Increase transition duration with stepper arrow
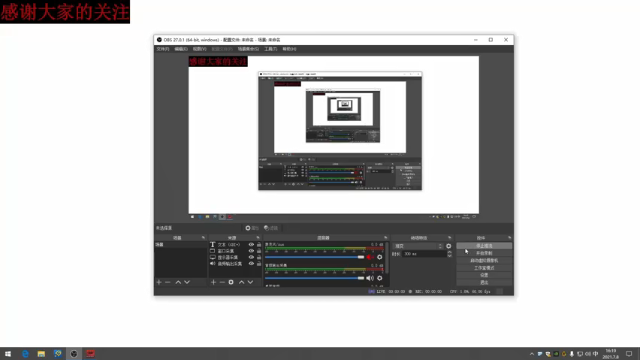 point(449,252)
